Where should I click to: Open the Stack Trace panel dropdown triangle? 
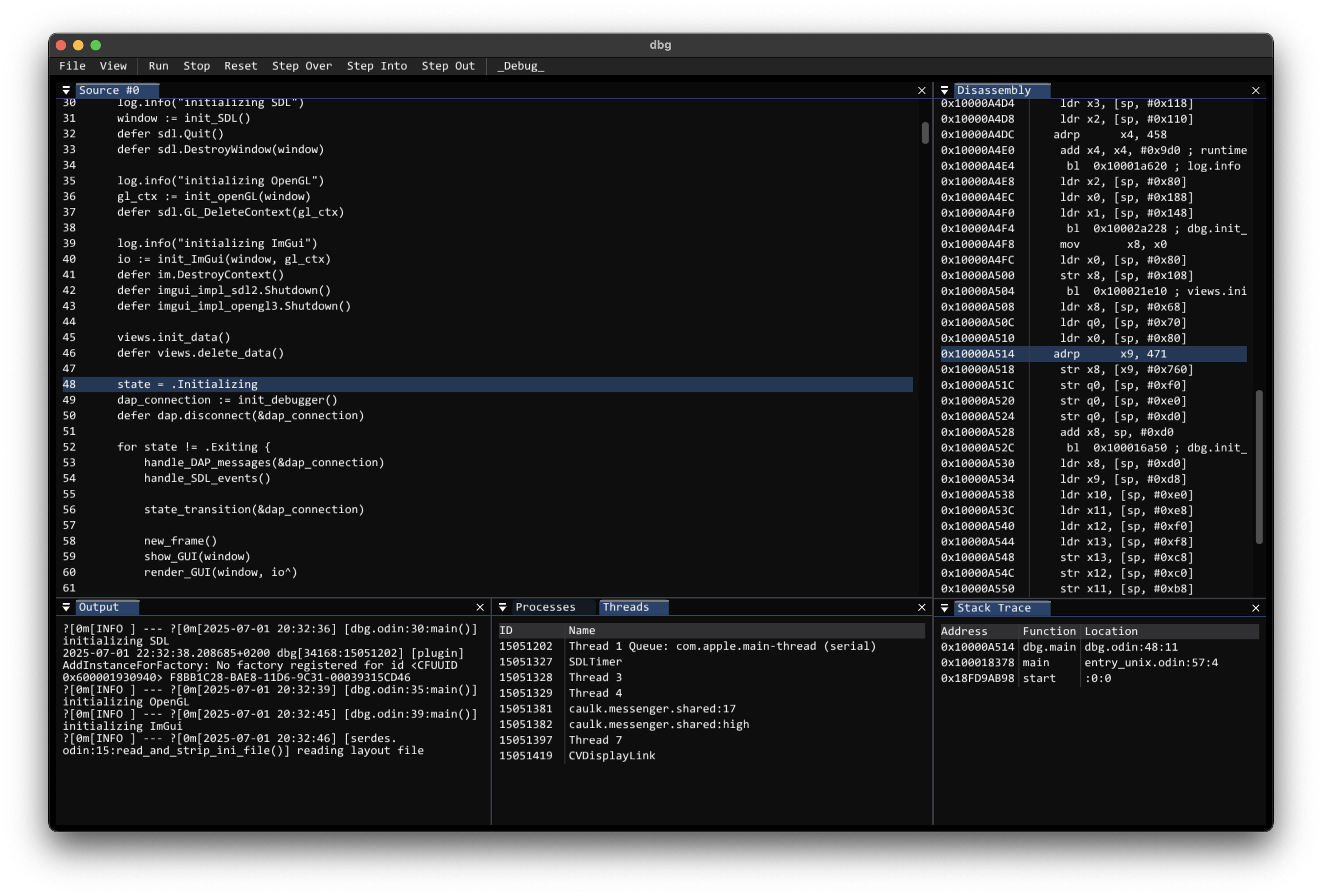tap(944, 608)
